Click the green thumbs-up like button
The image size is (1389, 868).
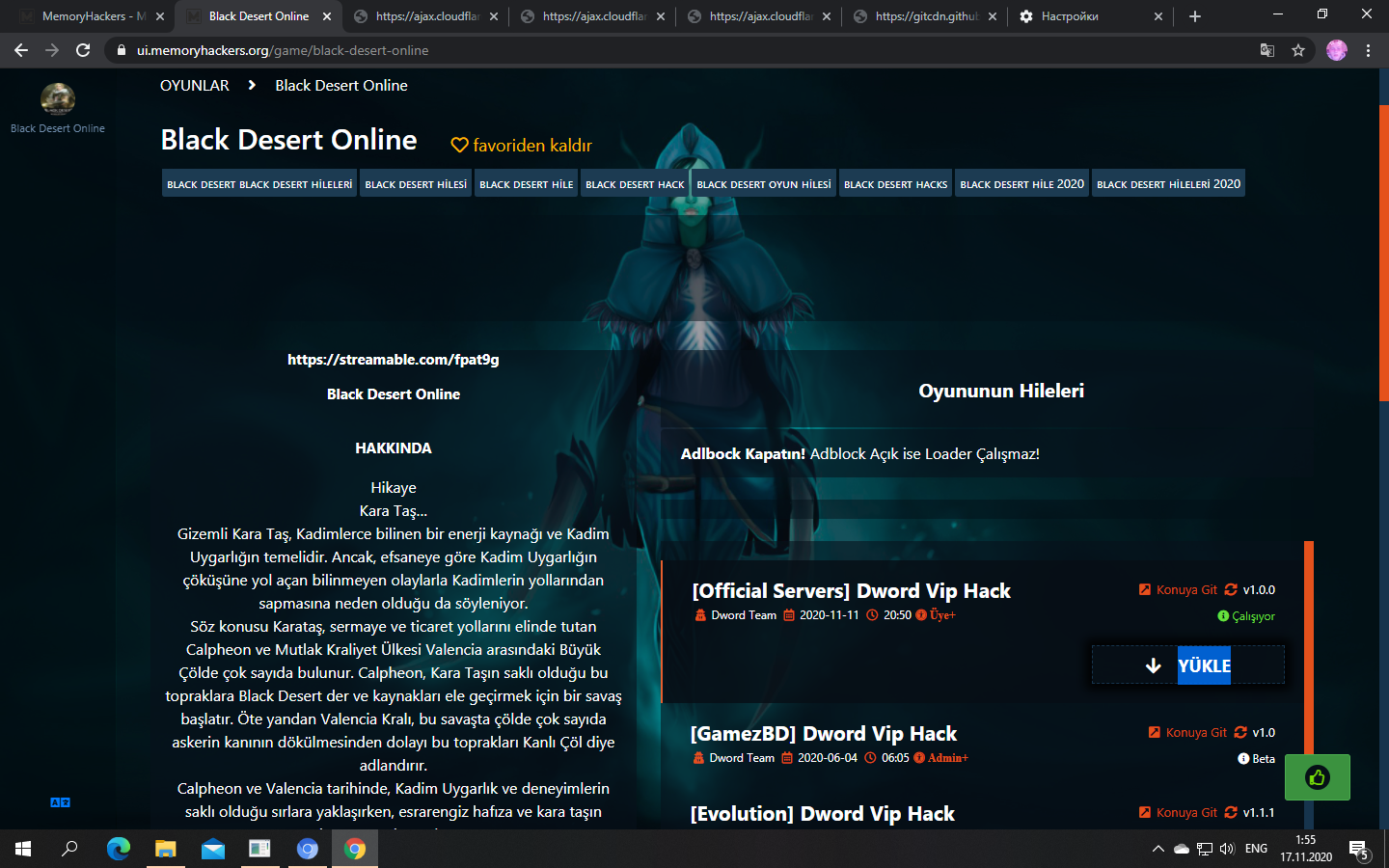click(x=1318, y=777)
